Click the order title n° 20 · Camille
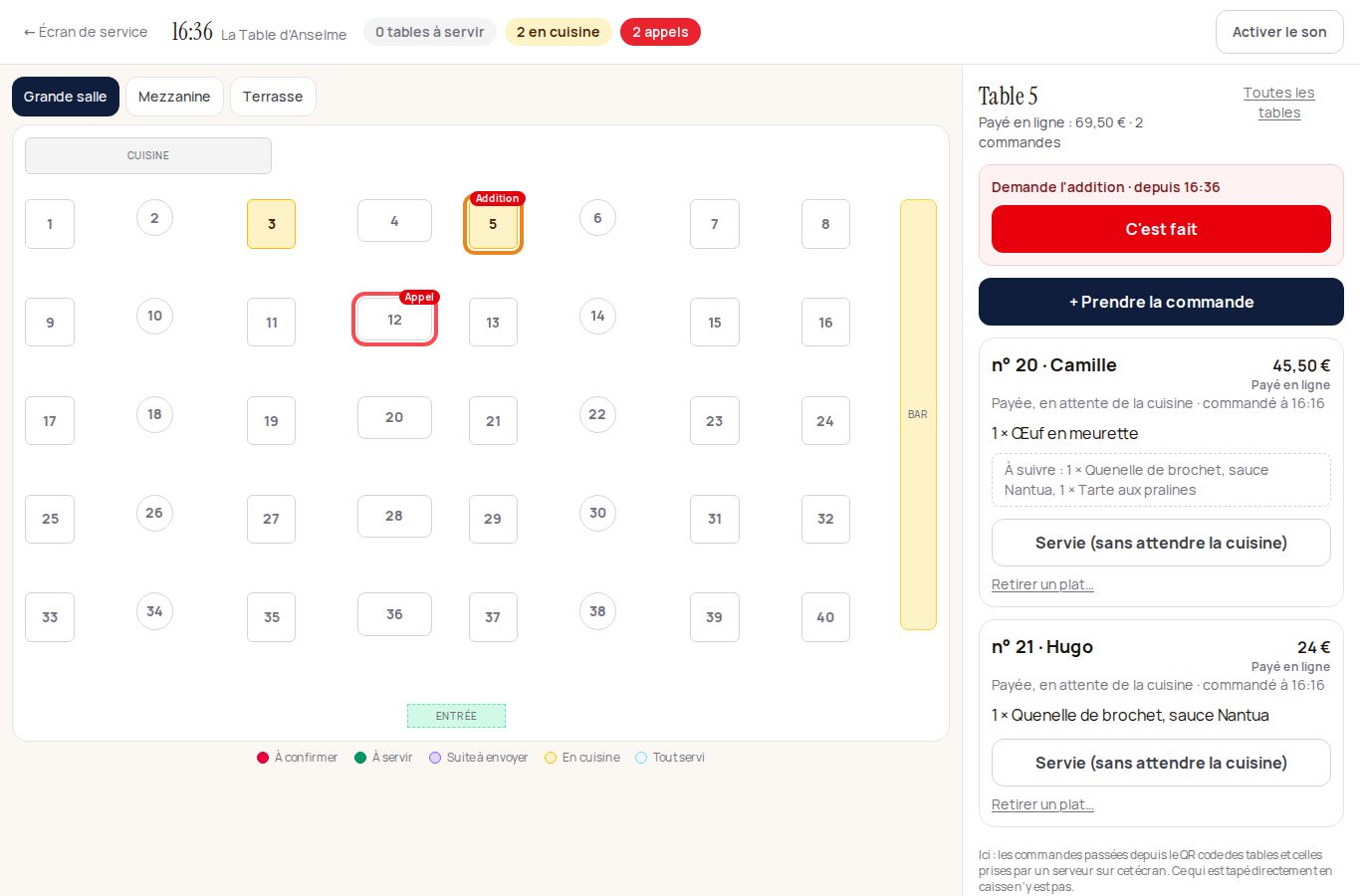 (1054, 365)
